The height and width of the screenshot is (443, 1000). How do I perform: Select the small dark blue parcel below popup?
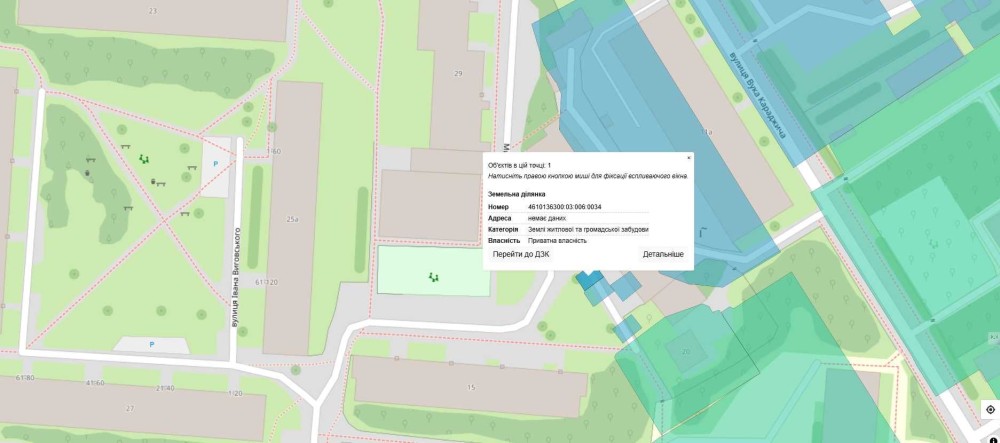(587, 280)
